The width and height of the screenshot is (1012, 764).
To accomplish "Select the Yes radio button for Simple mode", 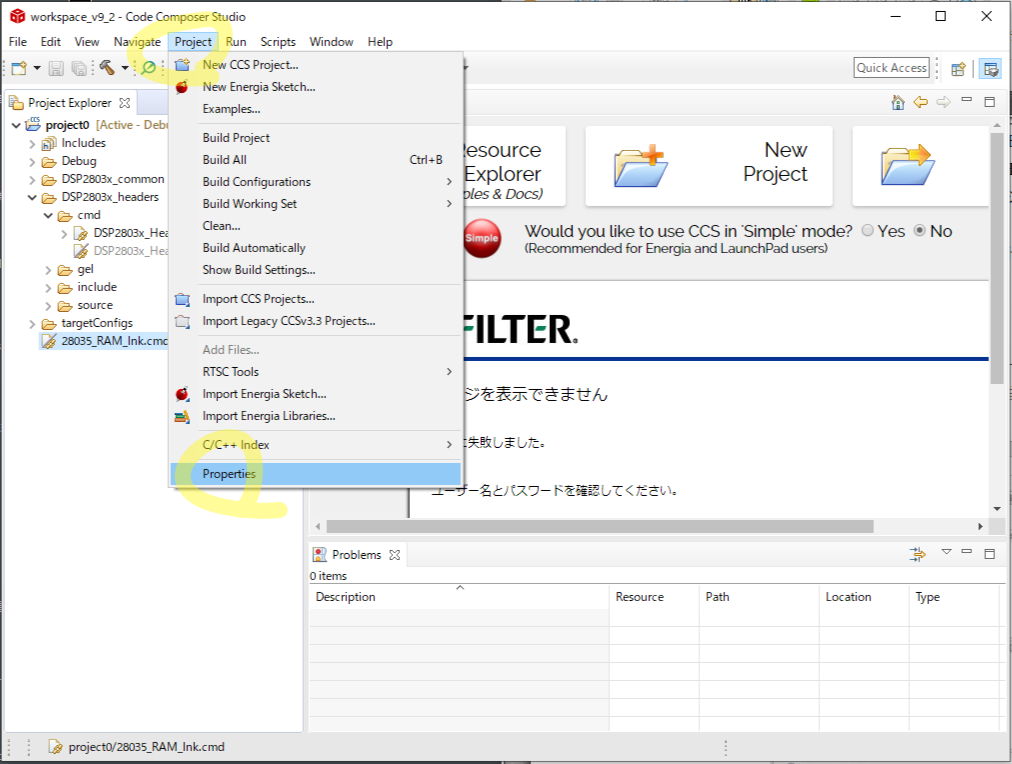I will 867,231.
